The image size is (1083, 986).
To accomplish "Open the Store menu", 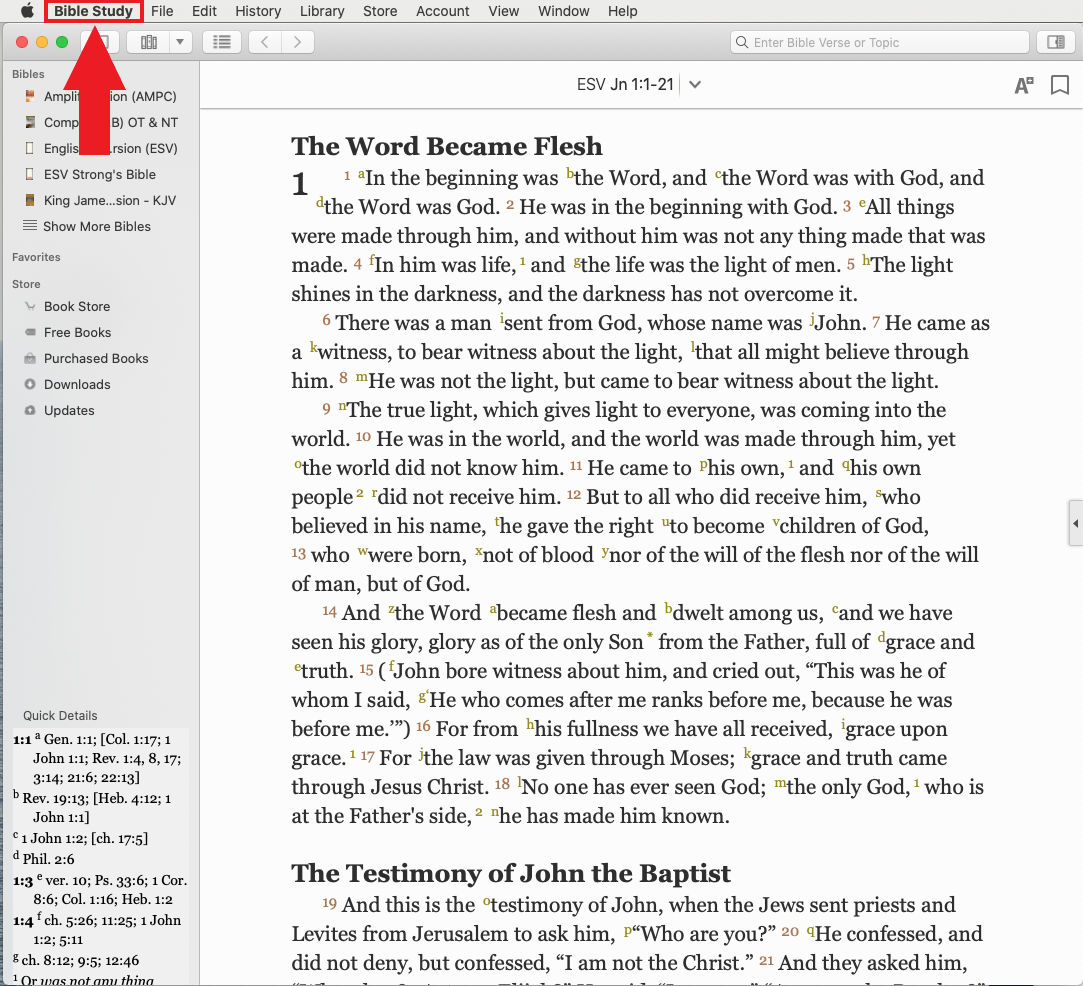I will click(380, 11).
